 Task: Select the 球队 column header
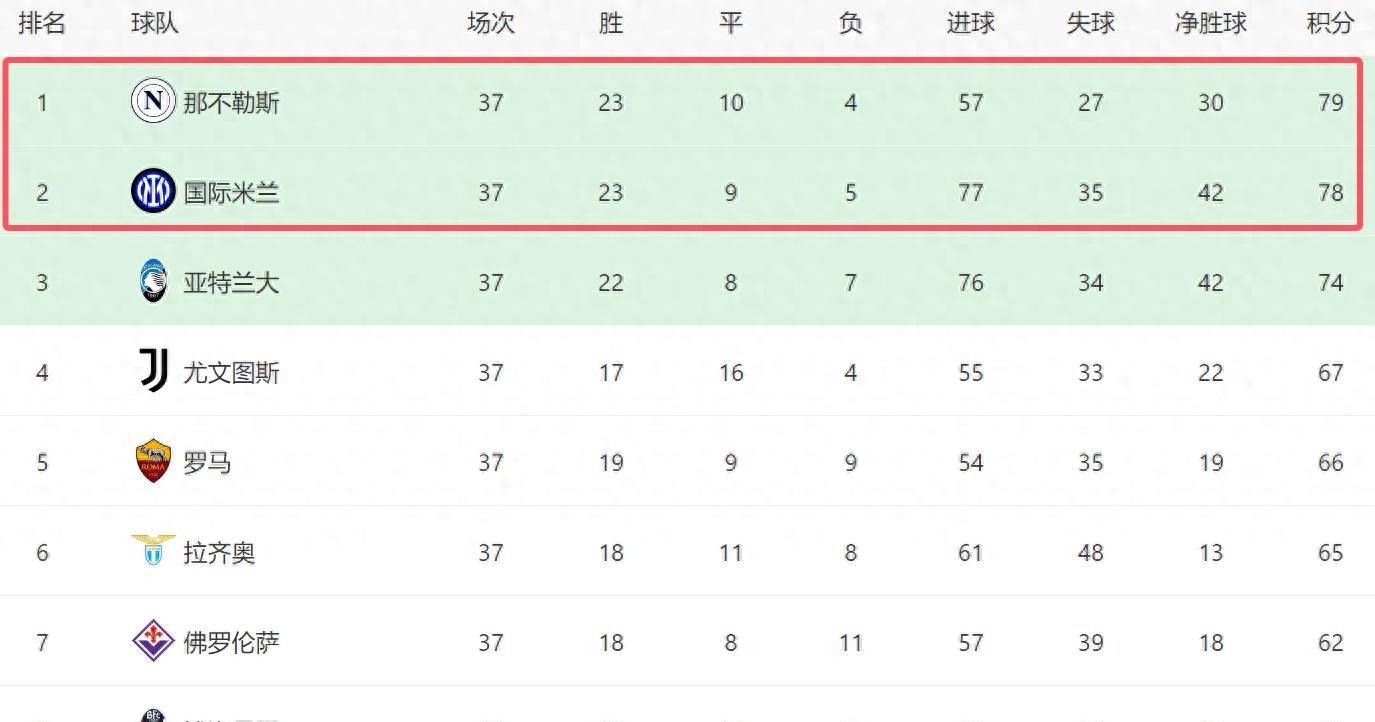point(155,23)
